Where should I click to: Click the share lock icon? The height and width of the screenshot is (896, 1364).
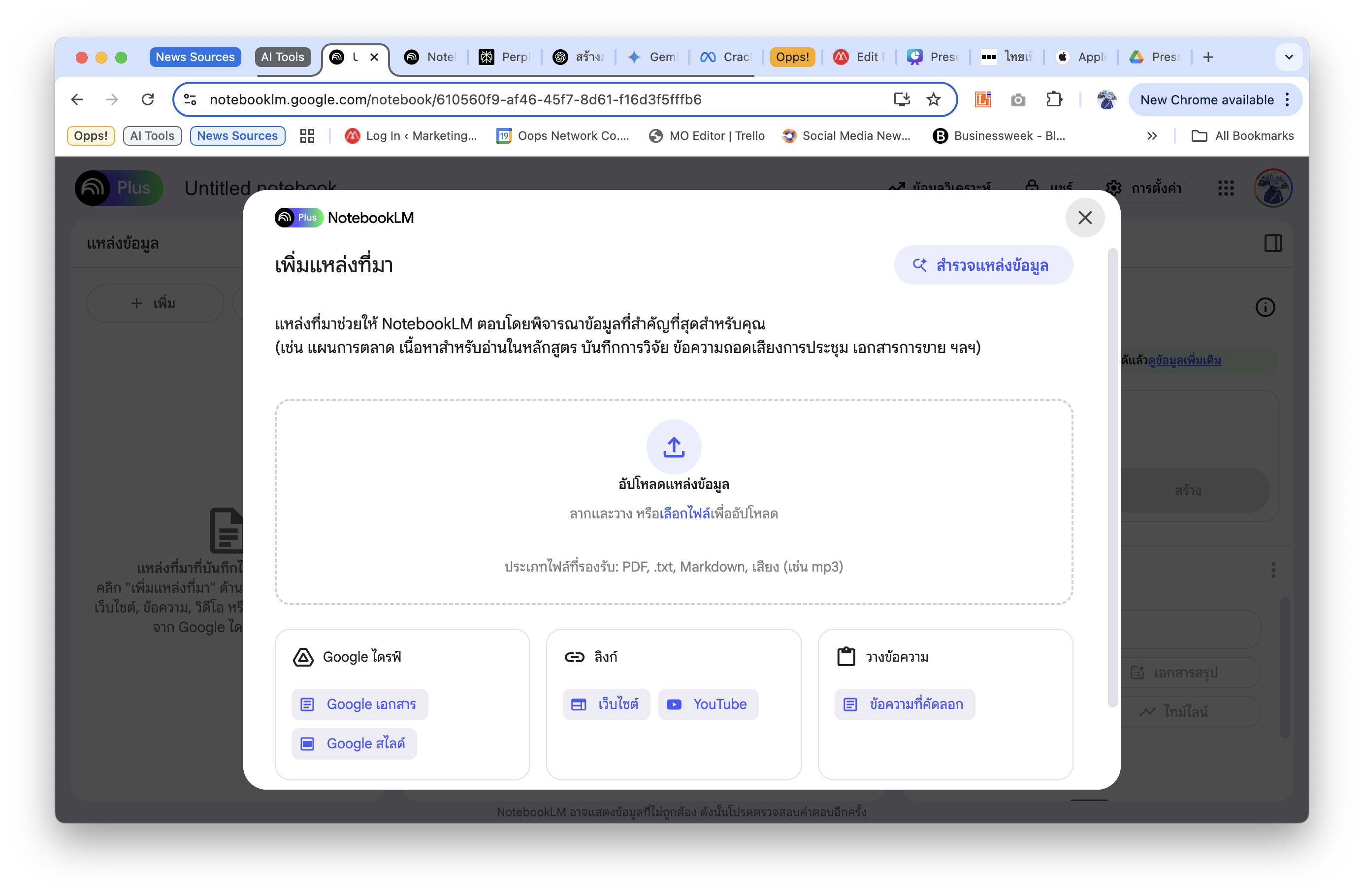point(1032,185)
